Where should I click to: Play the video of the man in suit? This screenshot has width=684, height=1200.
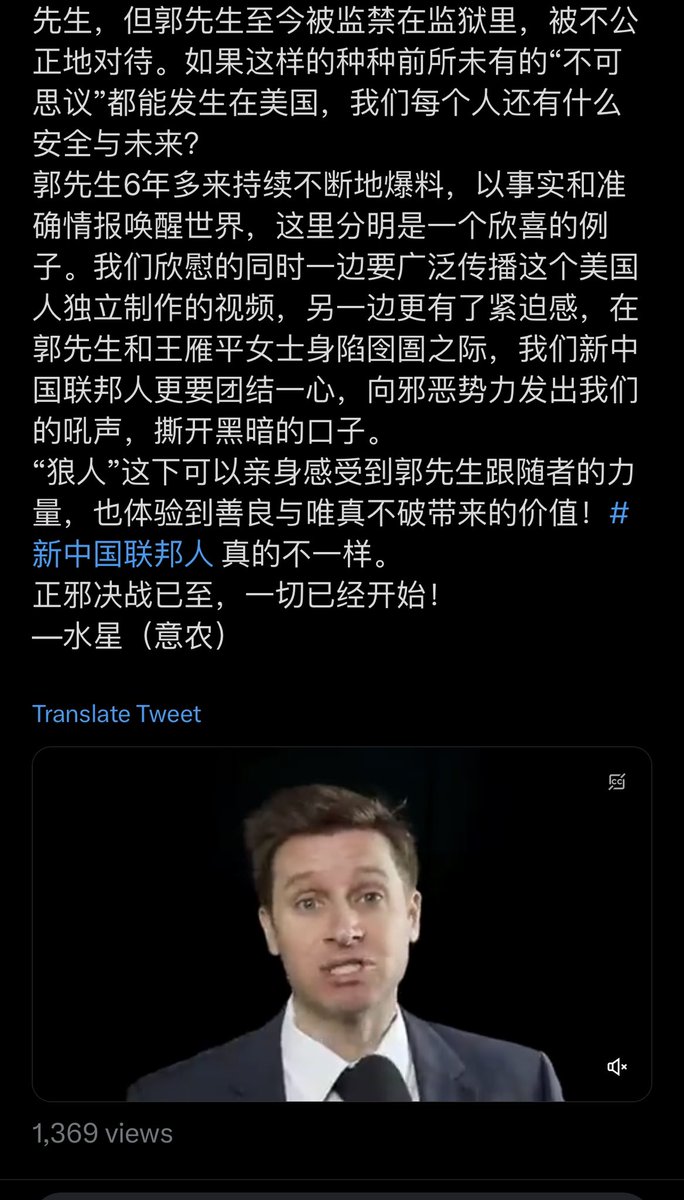pos(342,925)
